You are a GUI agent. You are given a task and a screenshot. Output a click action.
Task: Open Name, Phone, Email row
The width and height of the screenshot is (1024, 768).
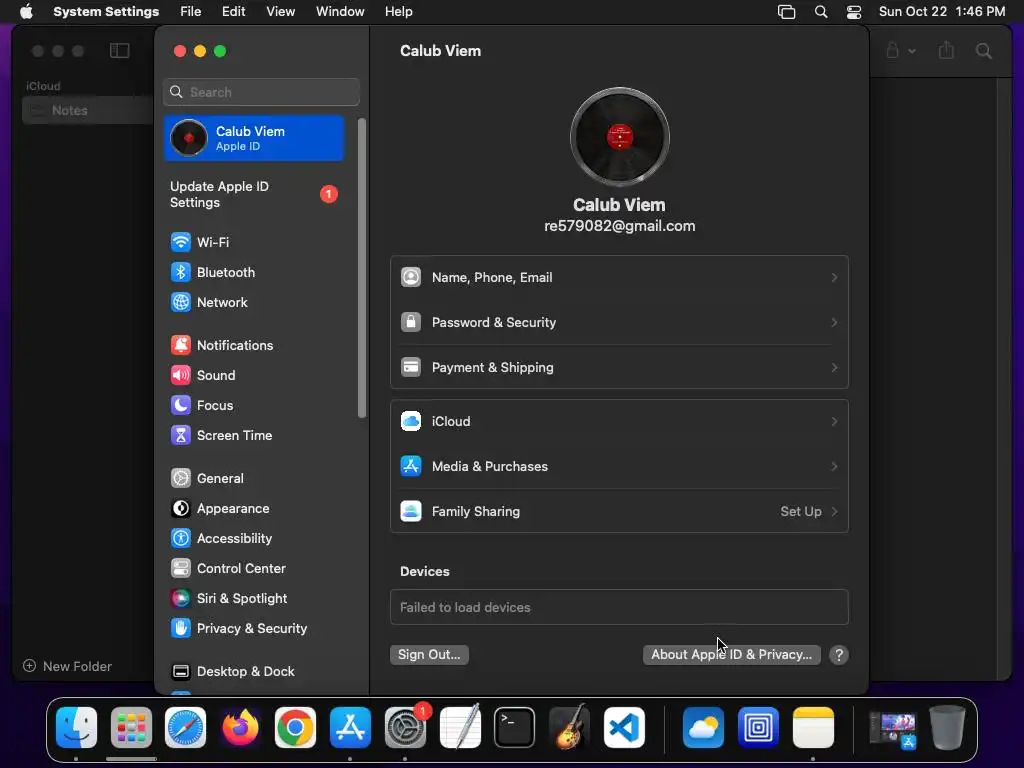pyautogui.click(x=619, y=278)
